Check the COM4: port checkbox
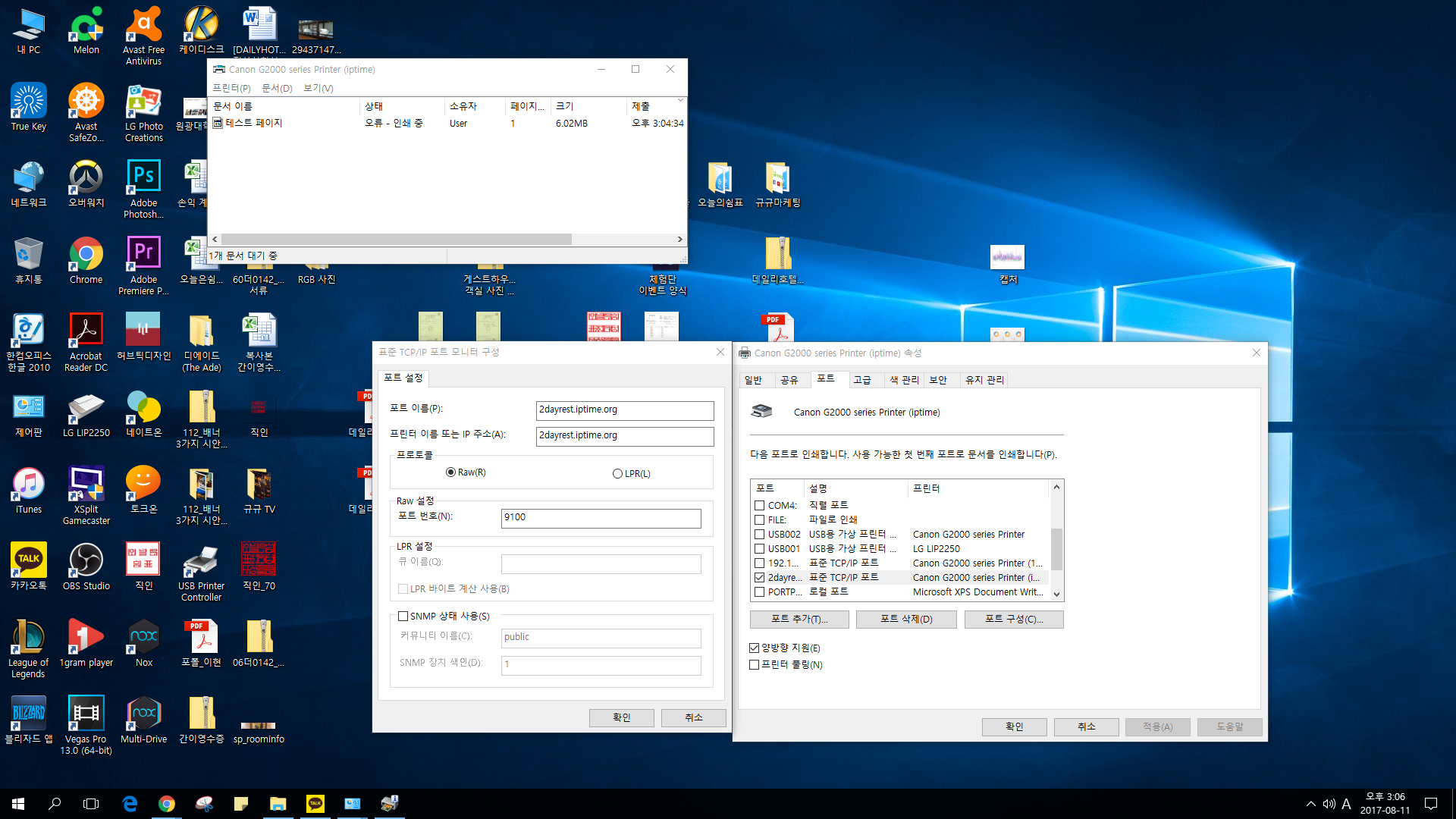This screenshot has width=1456, height=819. pos(759,506)
